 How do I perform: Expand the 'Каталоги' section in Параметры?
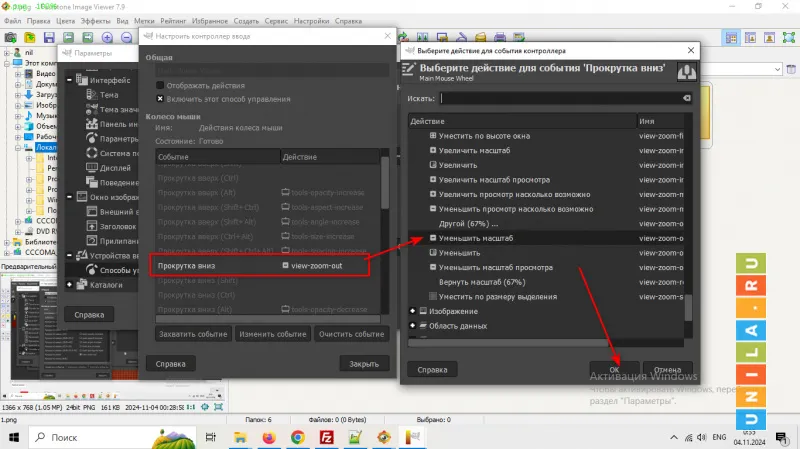(69, 285)
